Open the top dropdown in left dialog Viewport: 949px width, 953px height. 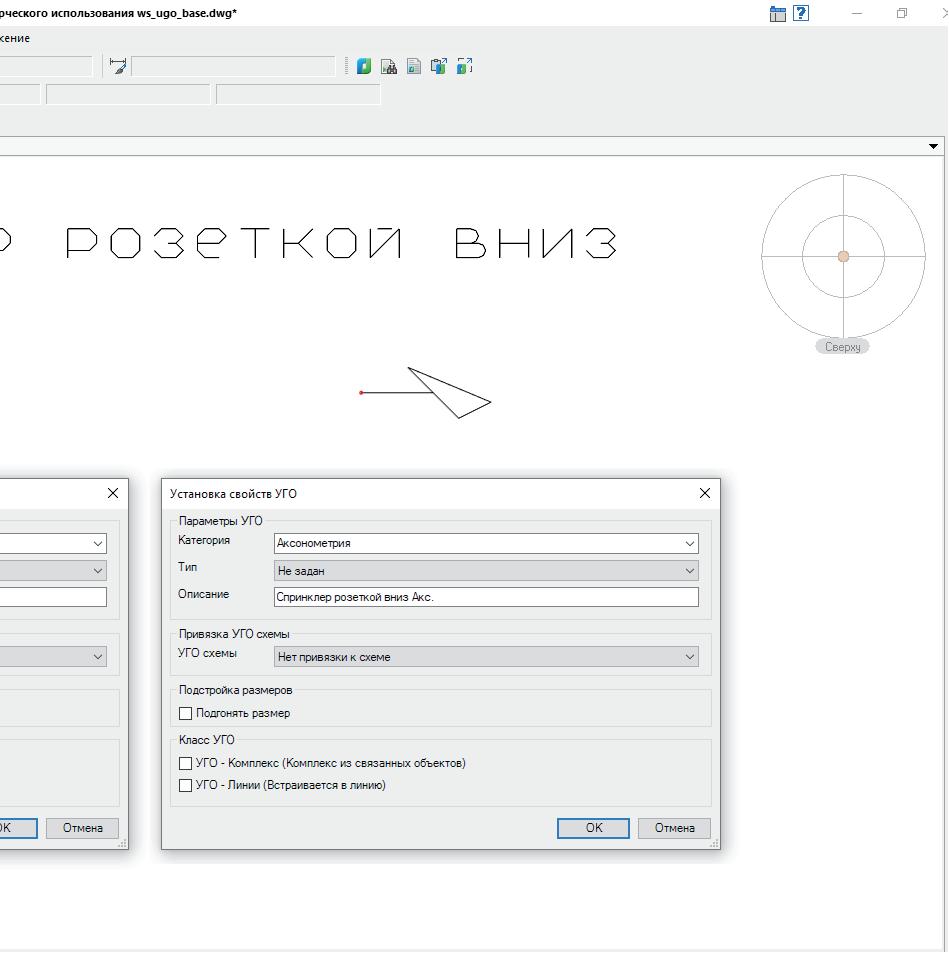[x=53, y=543]
